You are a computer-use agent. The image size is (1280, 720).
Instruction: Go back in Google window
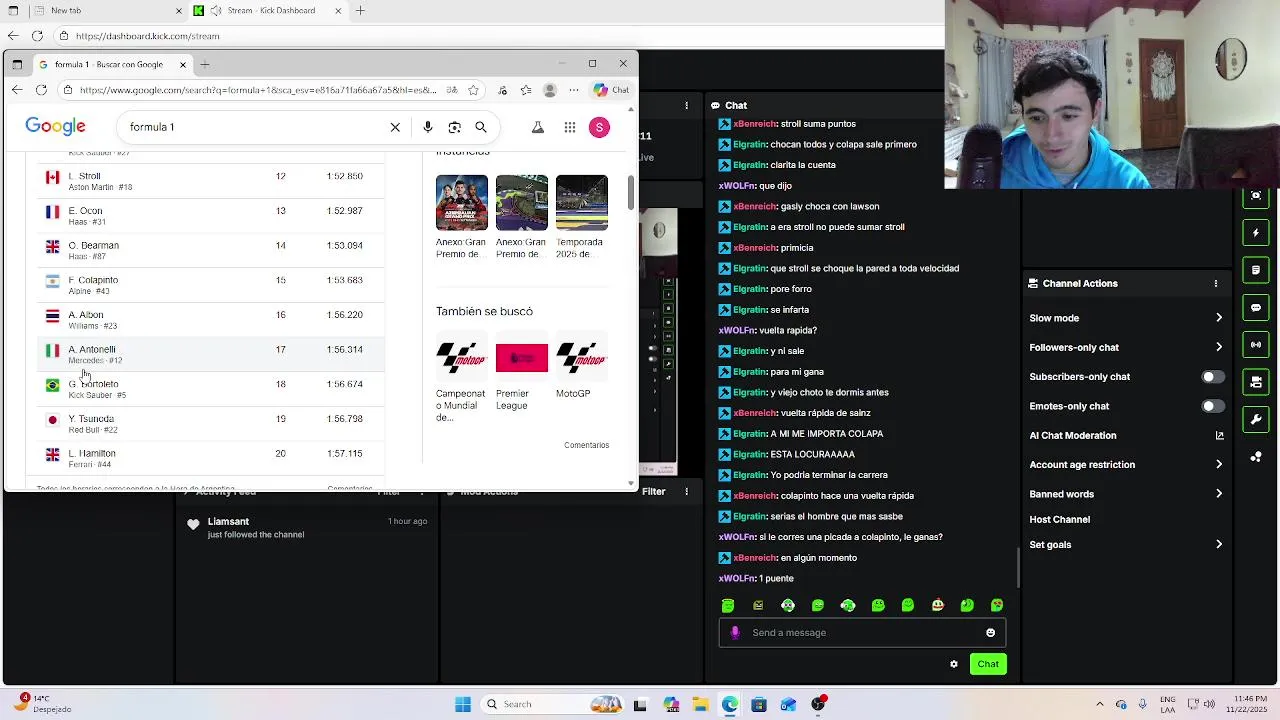tap(17, 90)
